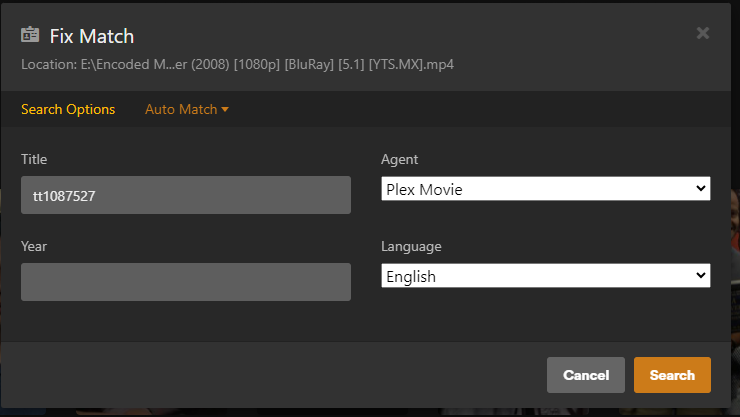Click the Year field label
Image resolution: width=740 pixels, height=417 pixels.
(34, 246)
